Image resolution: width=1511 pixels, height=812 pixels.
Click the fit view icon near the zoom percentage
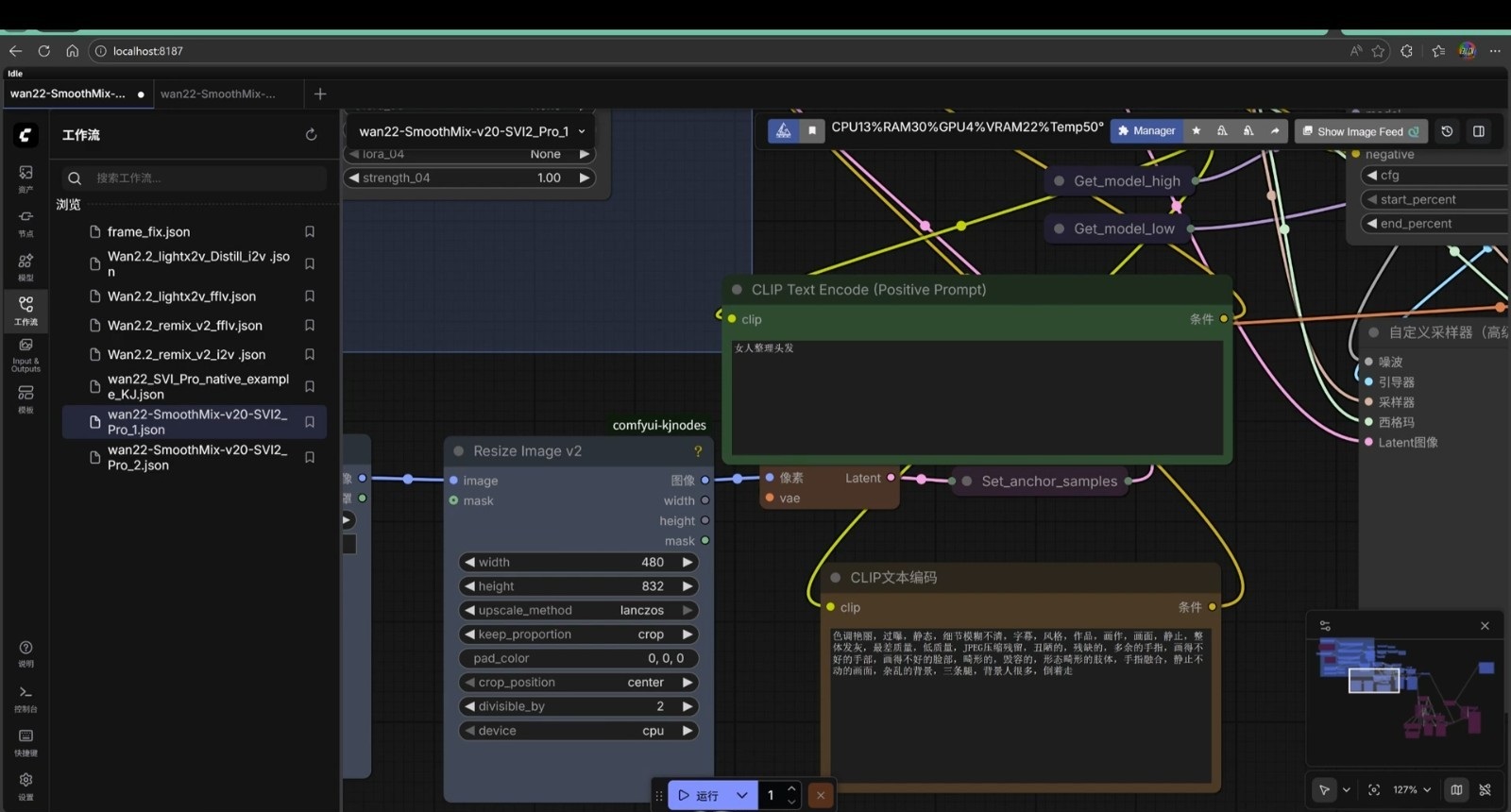(x=1374, y=789)
